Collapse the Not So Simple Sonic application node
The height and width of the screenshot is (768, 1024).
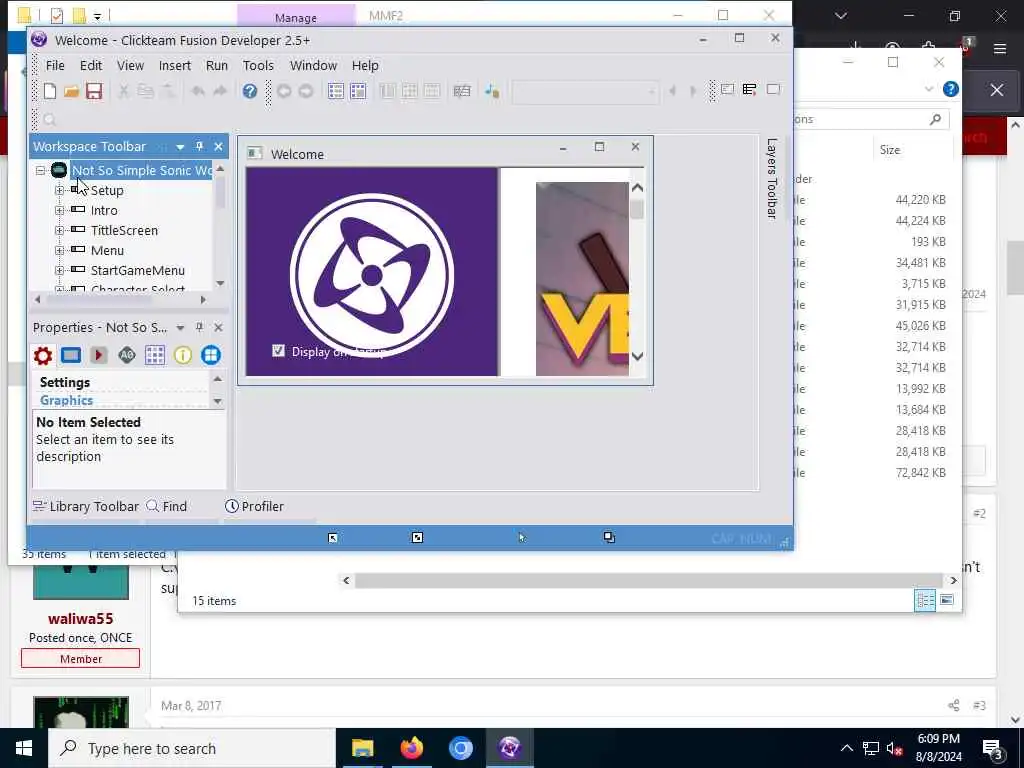click(40, 170)
